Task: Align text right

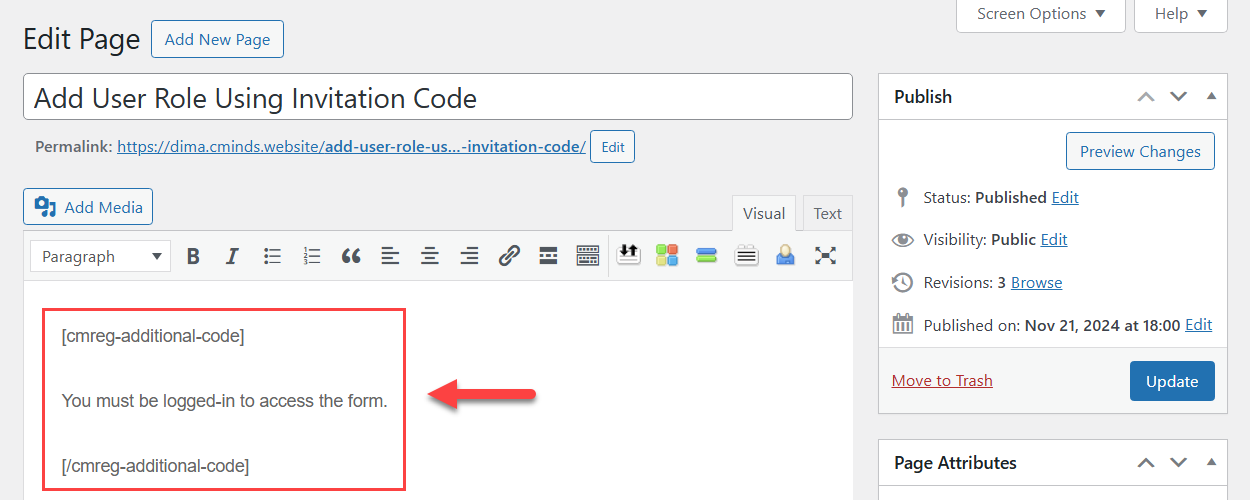Action: [469, 256]
